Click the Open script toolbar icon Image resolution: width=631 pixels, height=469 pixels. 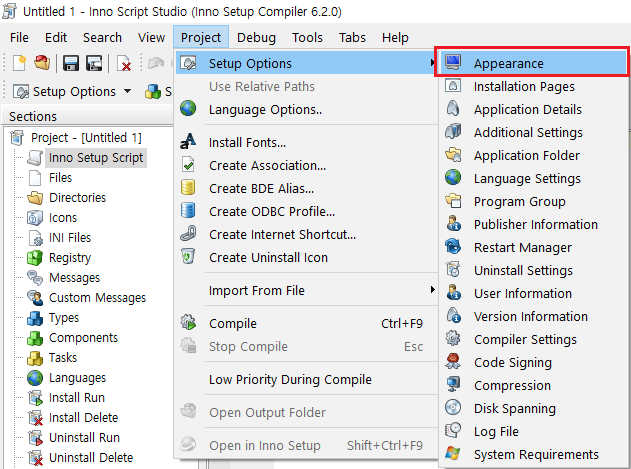[x=42, y=63]
